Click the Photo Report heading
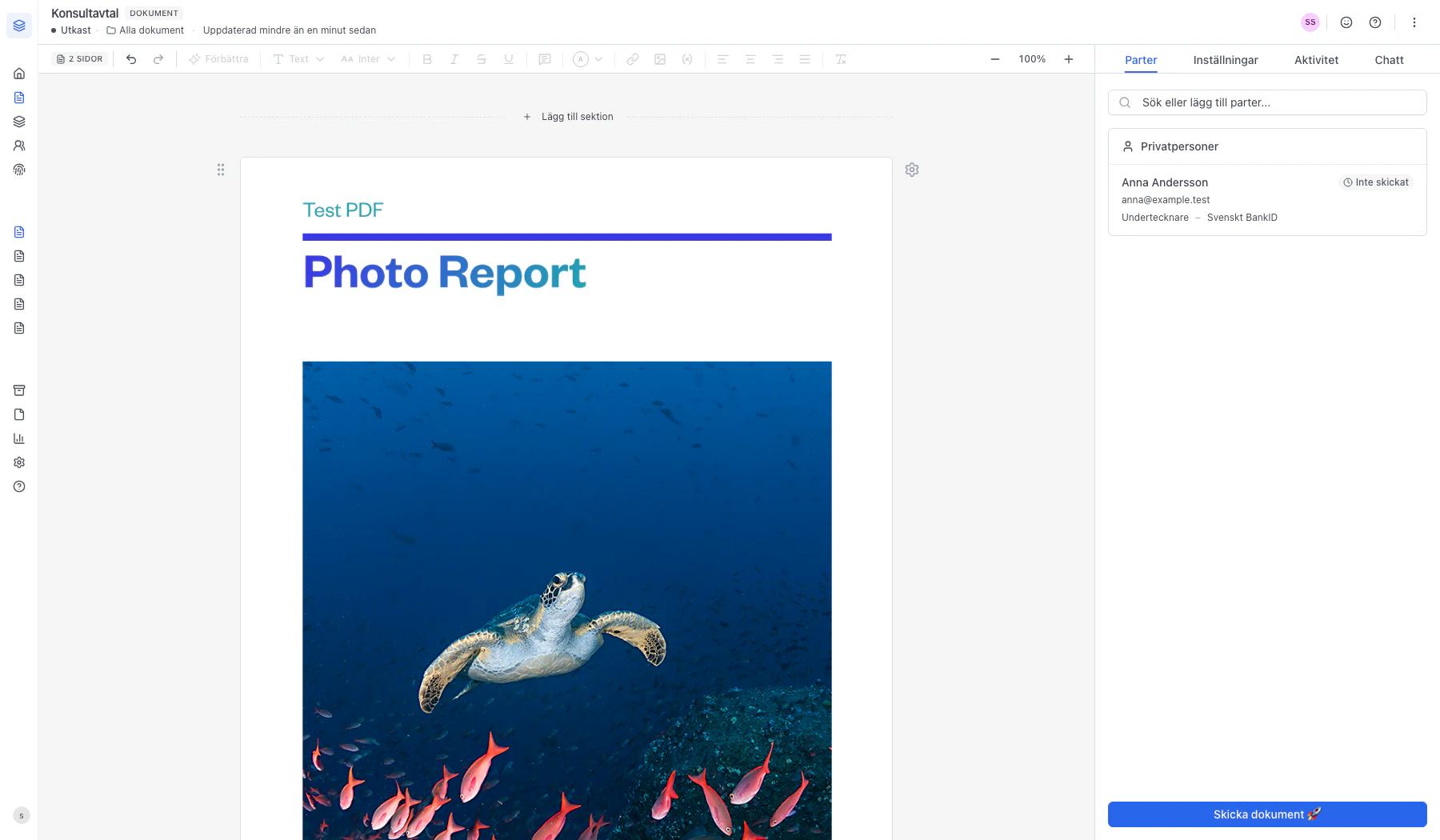This screenshot has height=840, width=1440. point(445,273)
